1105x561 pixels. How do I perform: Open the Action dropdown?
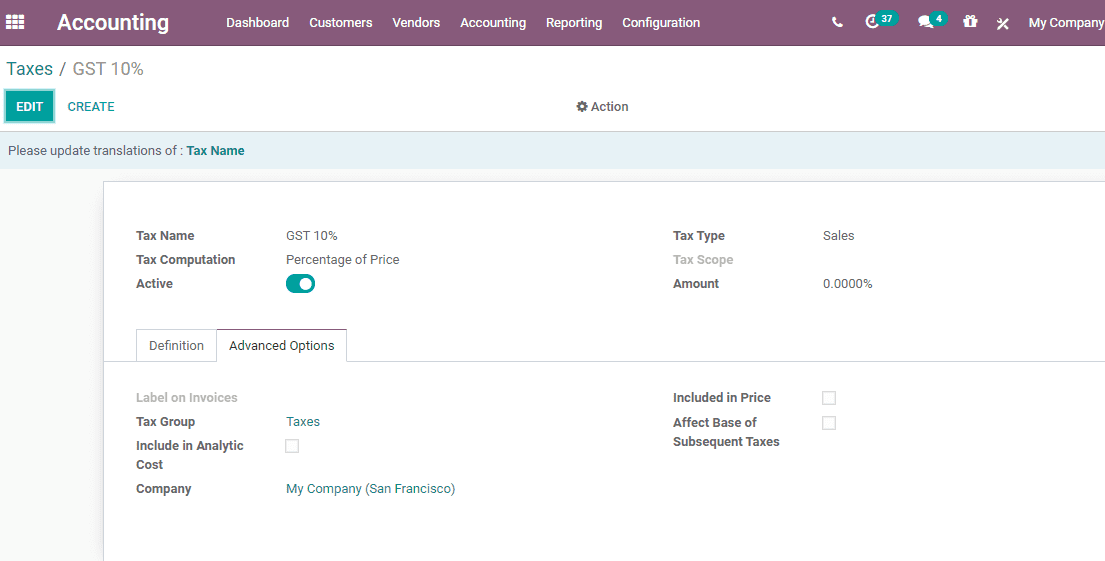coord(603,106)
